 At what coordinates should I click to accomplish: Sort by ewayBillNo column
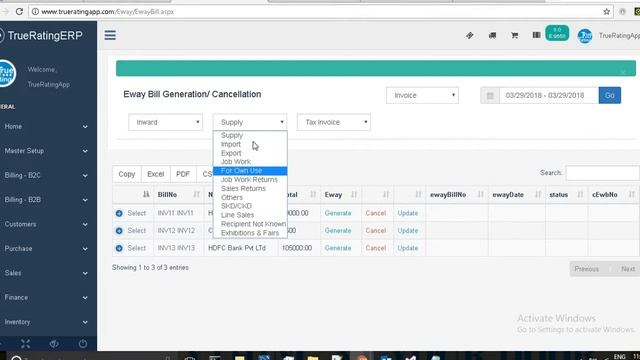457,195
